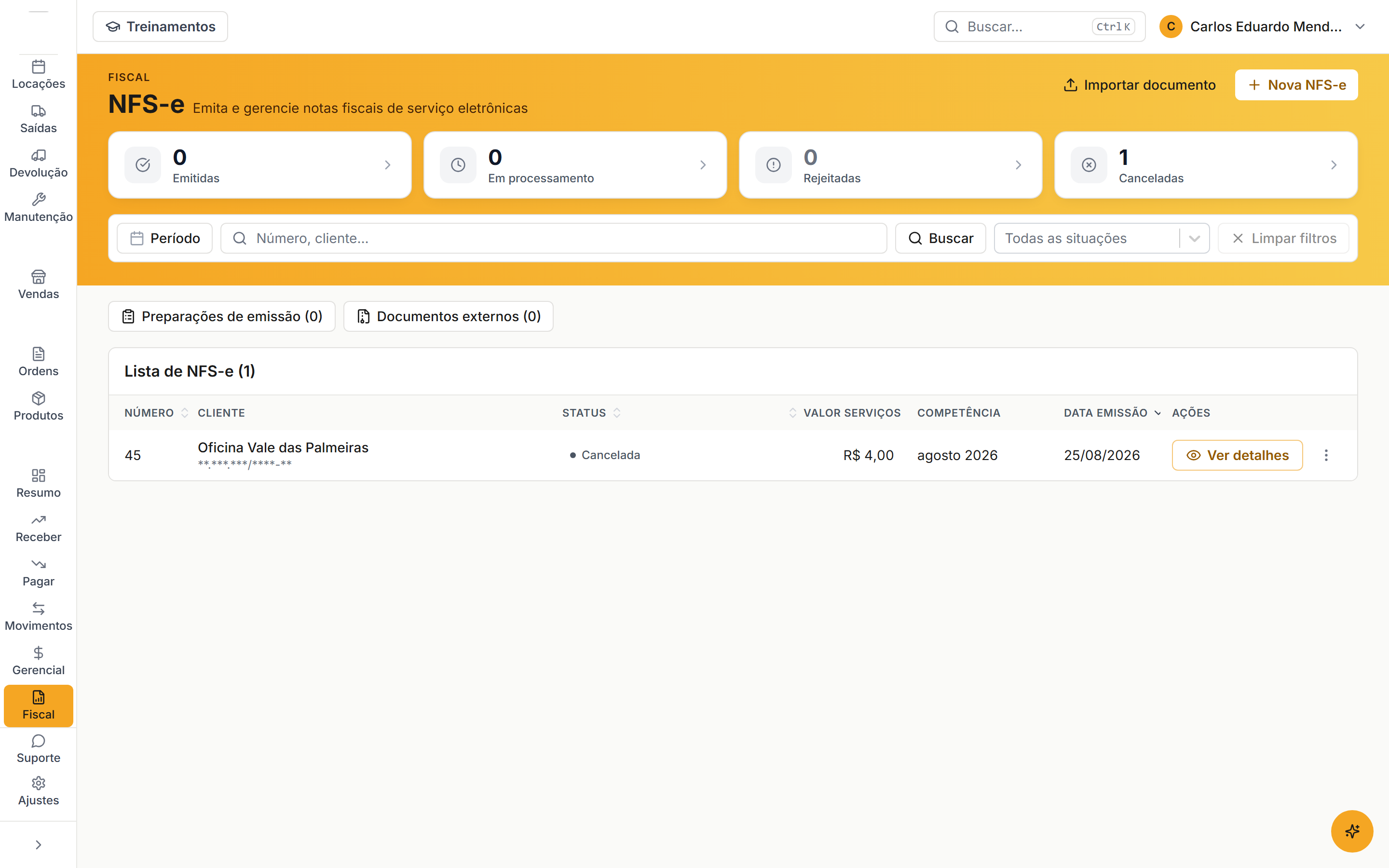1389x868 pixels.
Task: Open Manutenção wrench icon
Action: pyautogui.click(x=39, y=199)
